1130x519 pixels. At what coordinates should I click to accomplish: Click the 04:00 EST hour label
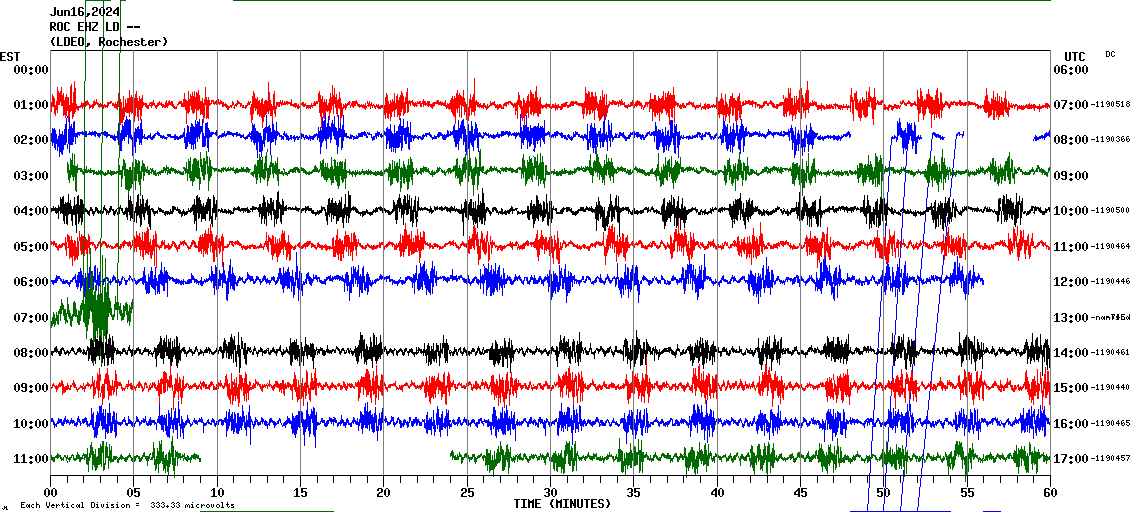point(31,211)
